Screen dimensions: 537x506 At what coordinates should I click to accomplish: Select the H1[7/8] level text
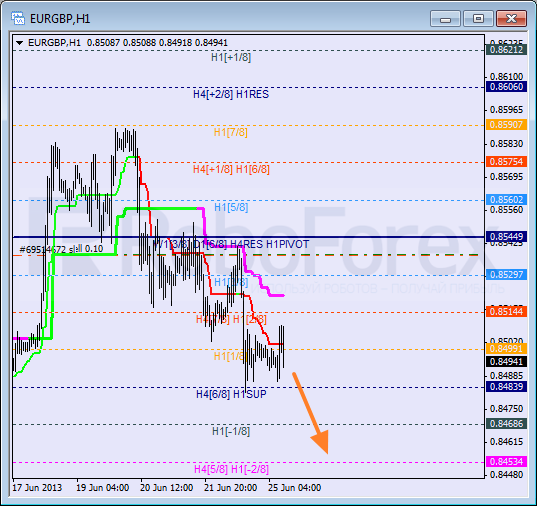pyautogui.click(x=230, y=132)
